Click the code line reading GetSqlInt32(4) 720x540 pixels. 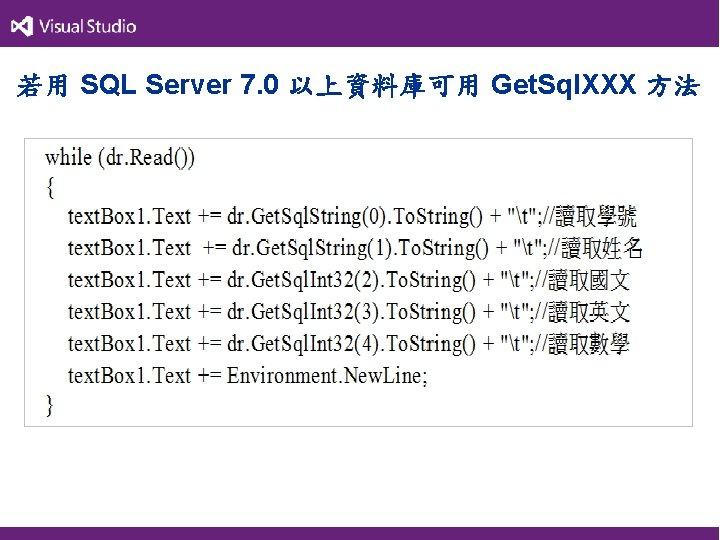pyautogui.click(x=349, y=344)
